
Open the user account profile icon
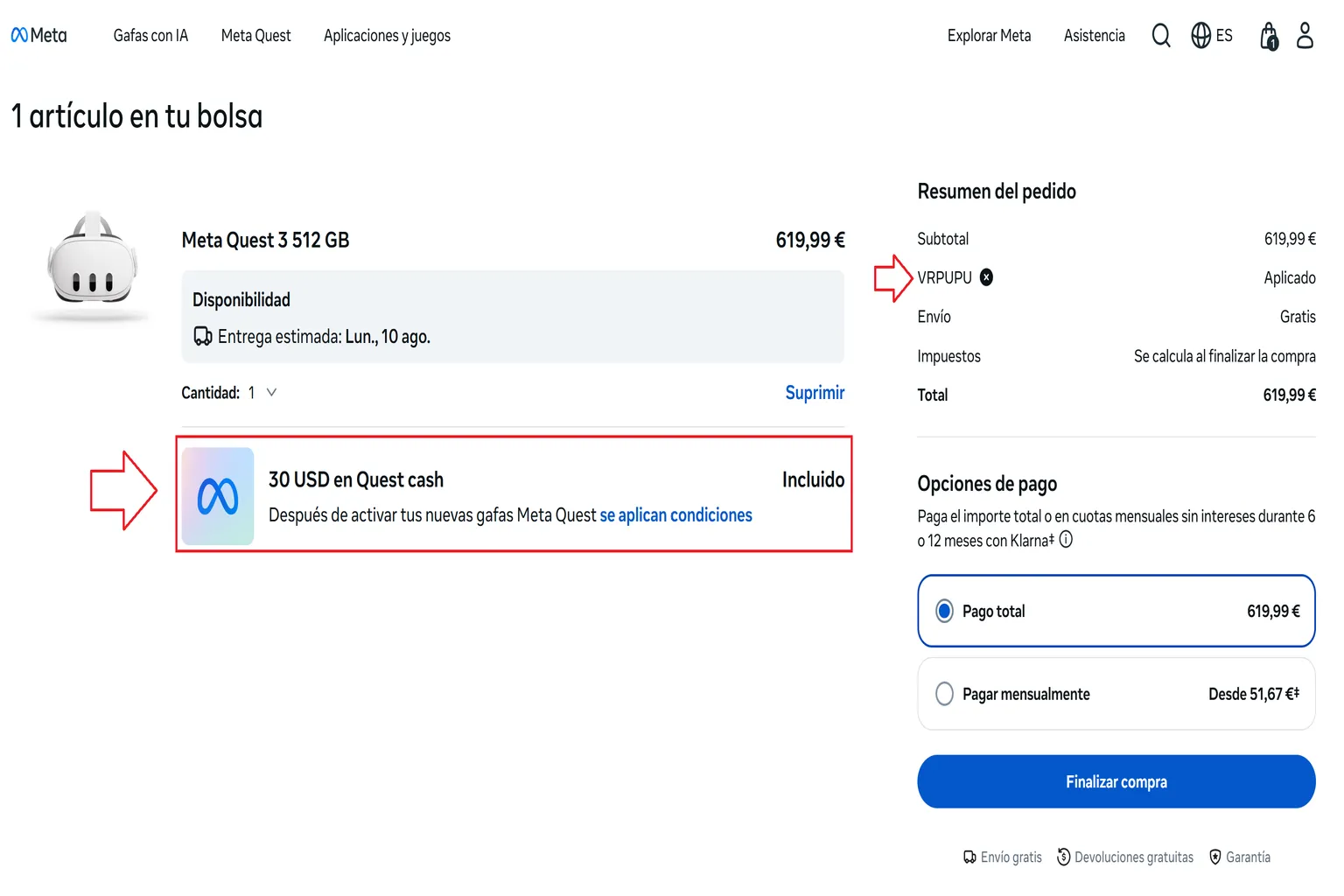tap(1305, 35)
